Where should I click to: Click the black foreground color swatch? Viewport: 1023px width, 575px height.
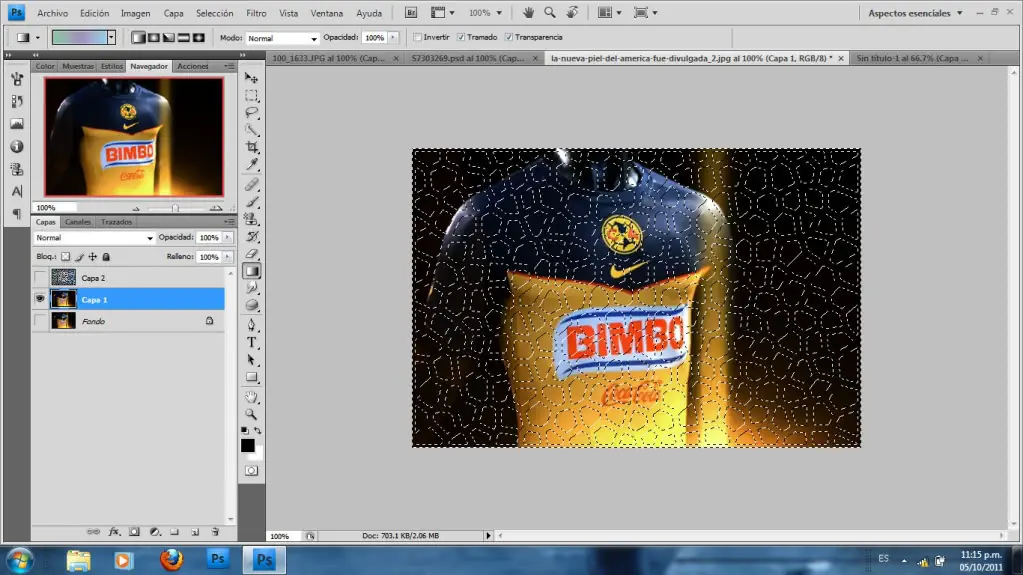pos(247,445)
